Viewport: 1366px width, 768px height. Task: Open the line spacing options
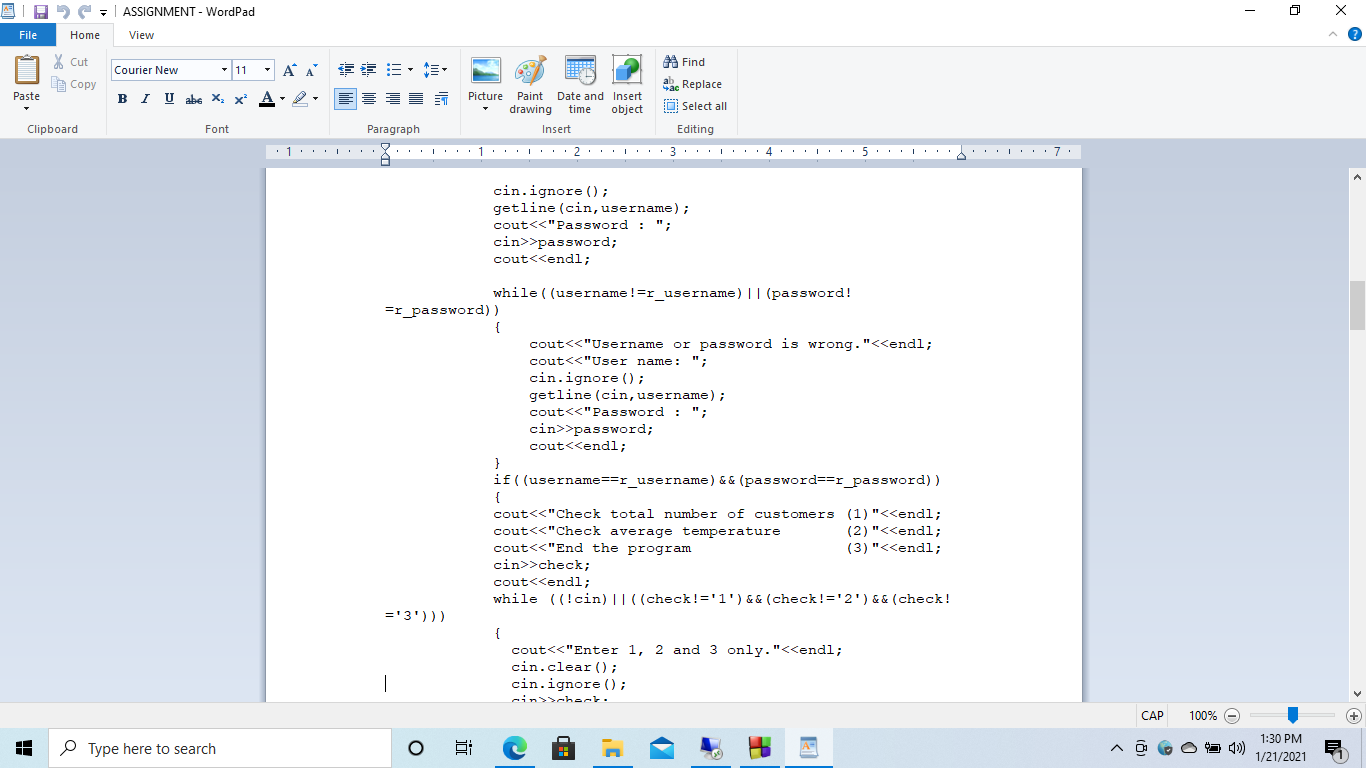click(436, 70)
